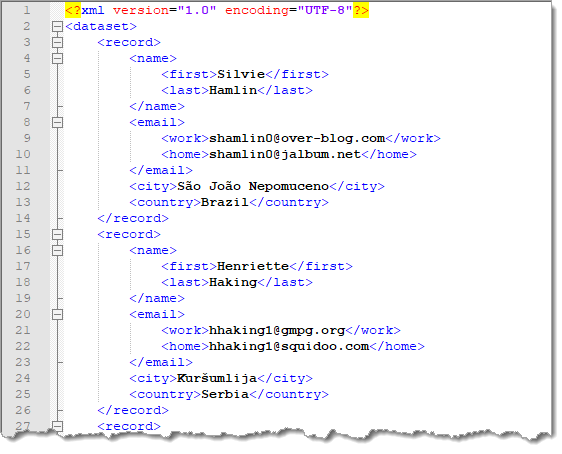Click the city value Kuršumlija
562x454 pixels.
217,378
